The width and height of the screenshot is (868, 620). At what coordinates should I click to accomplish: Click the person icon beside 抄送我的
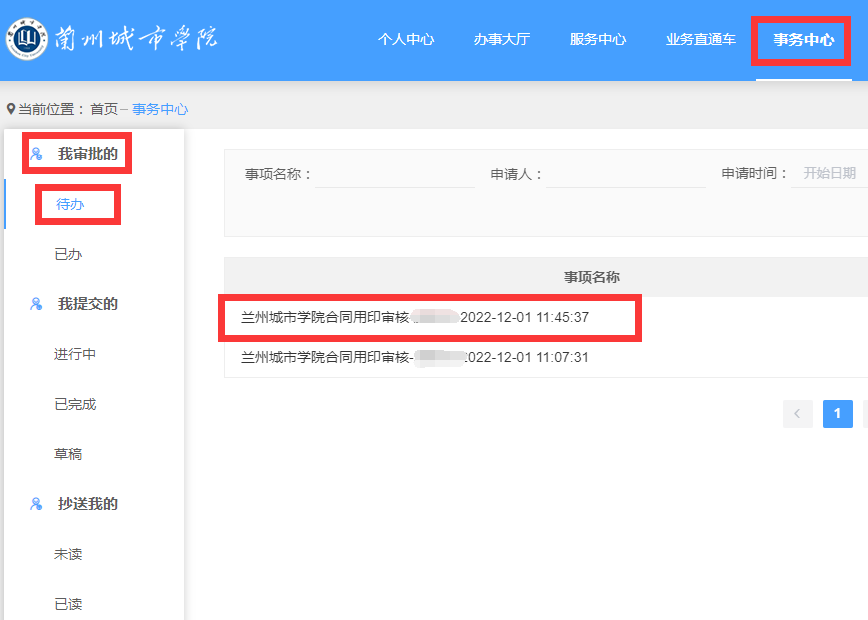[x=36, y=504]
